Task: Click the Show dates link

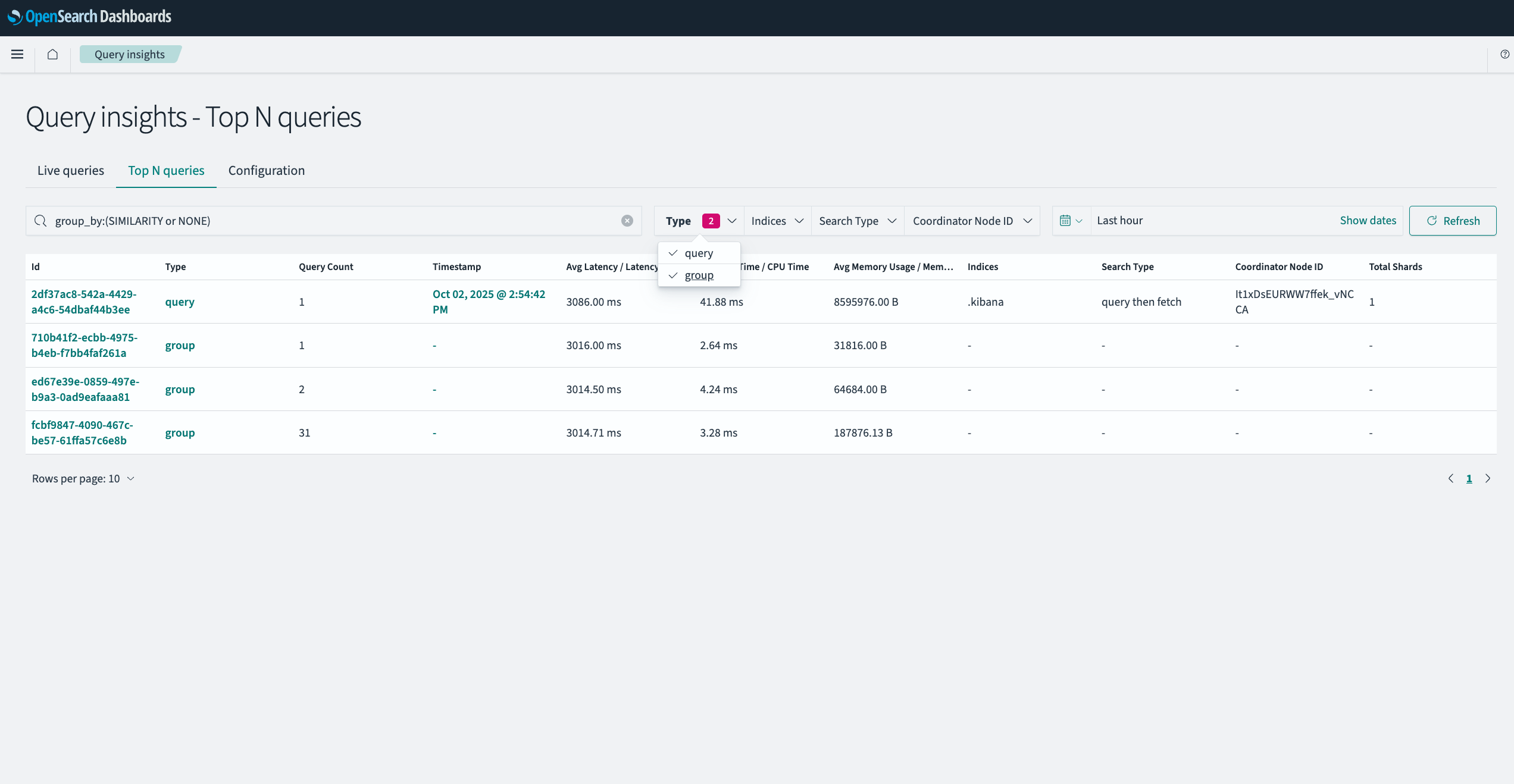Action: click(x=1368, y=220)
